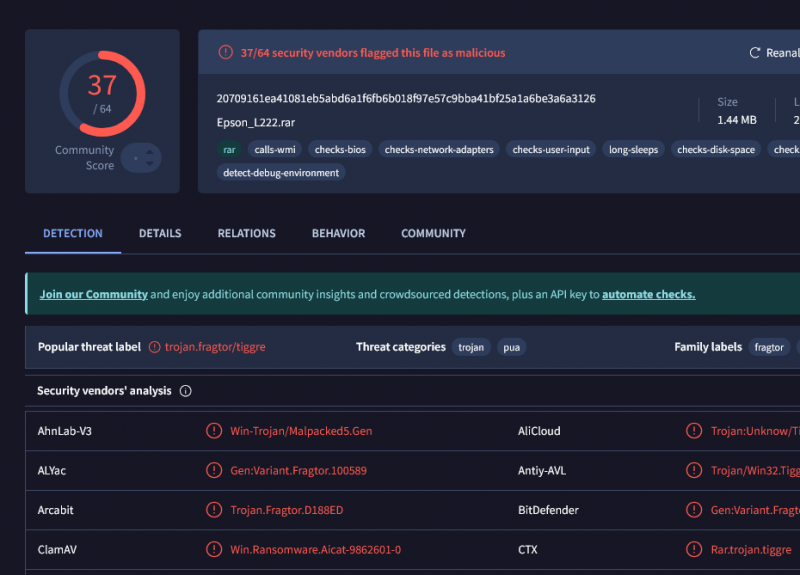This screenshot has height=575, width=800.
Task: Click info icon next to Security vendors' analysis
Action: (185, 391)
